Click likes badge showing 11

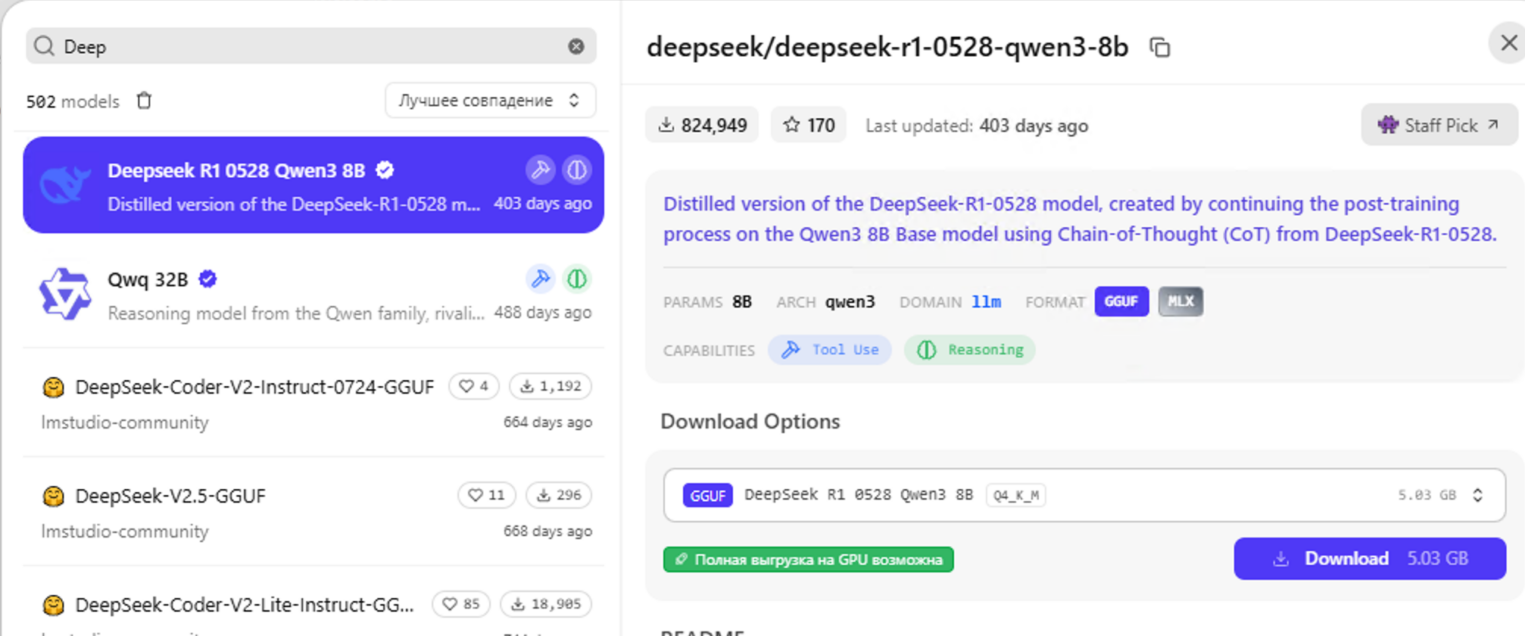(x=487, y=495)
